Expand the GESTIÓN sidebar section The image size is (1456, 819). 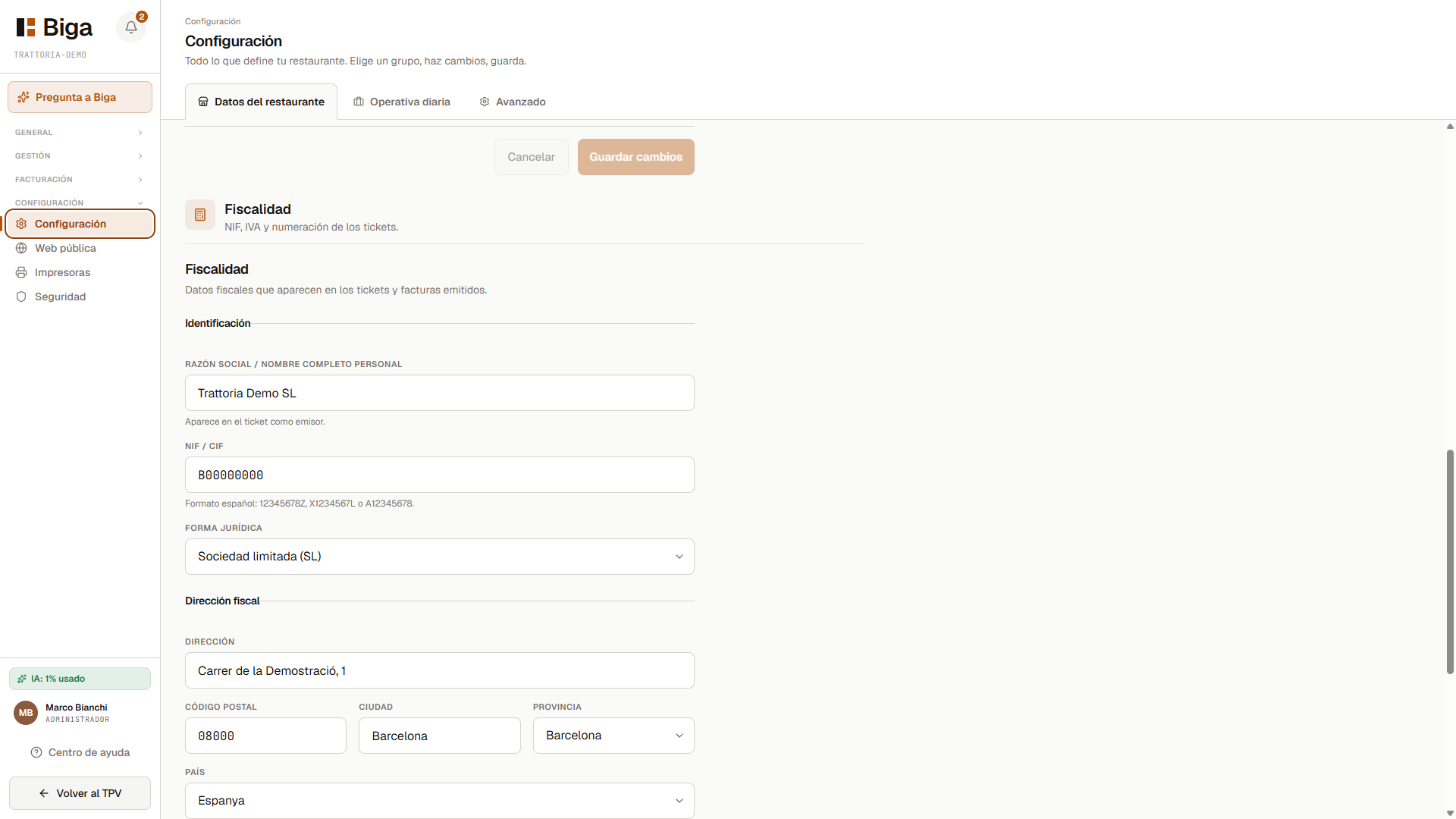[x=80, y=155]
